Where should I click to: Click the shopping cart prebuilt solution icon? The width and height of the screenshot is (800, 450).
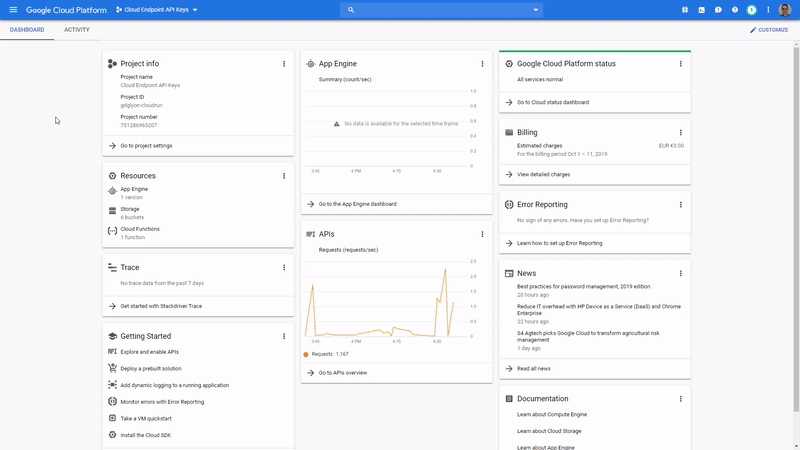112,368
